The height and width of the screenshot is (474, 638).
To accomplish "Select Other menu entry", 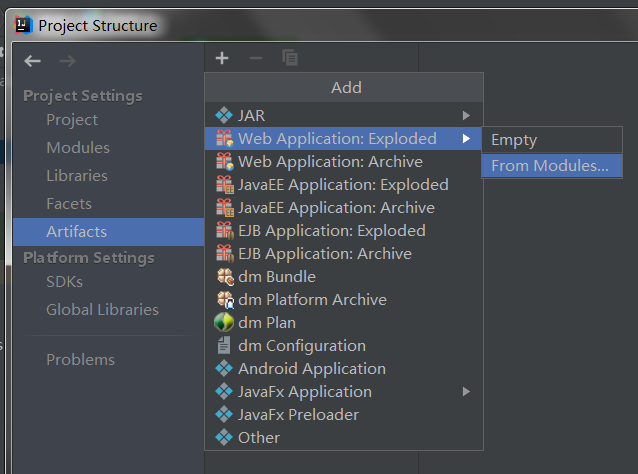I will point(344,438).
